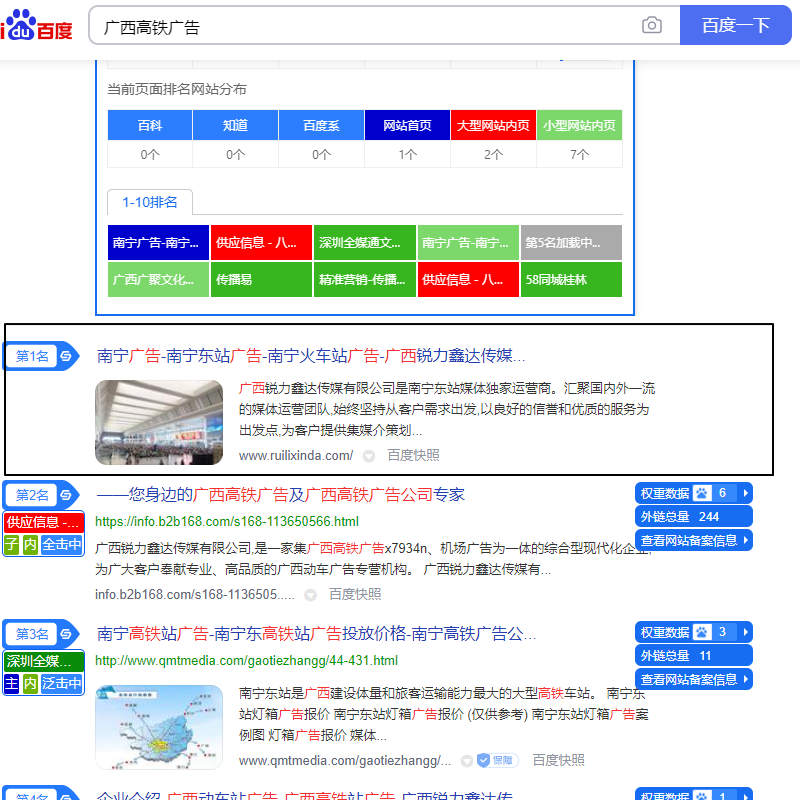Open the 精准营销-传播 ranking tile
This screenshot has height=800, width=800.
tap(364, 279)
